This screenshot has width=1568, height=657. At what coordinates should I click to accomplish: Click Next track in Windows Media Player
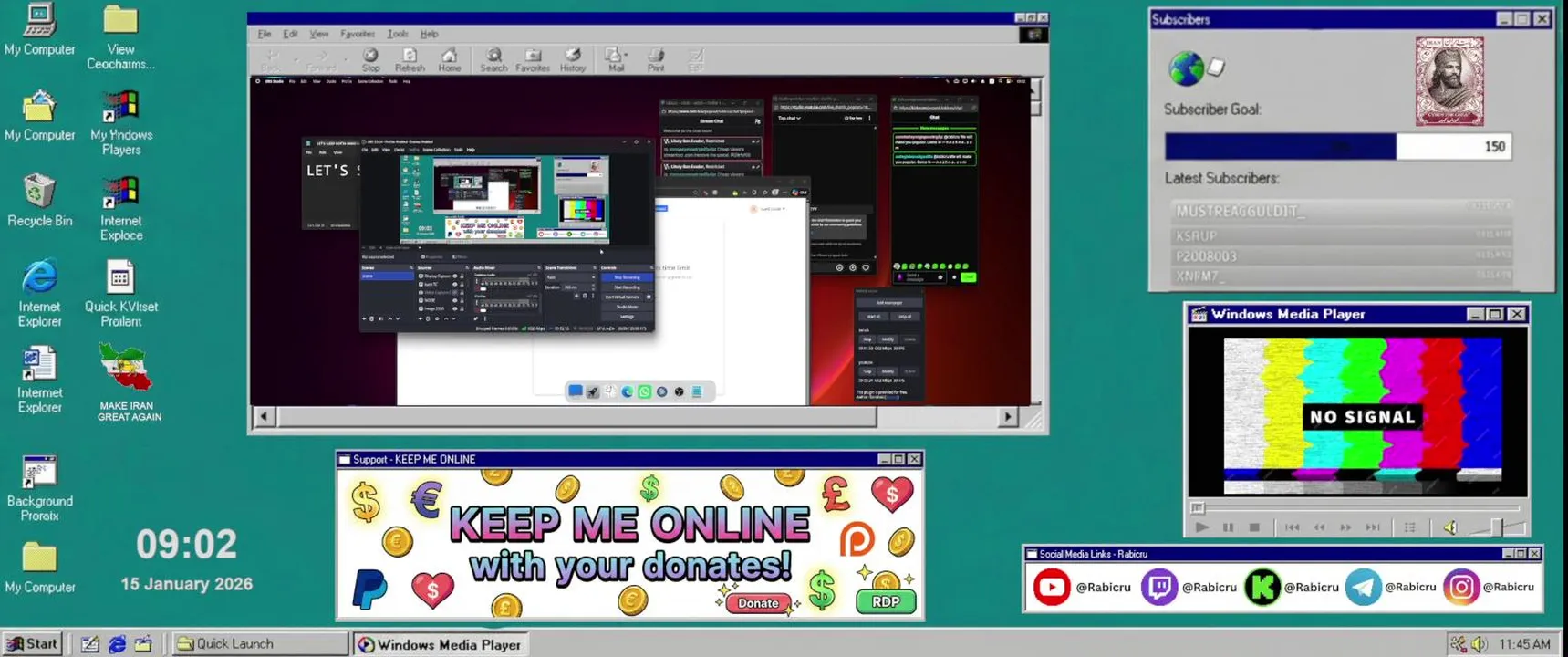pyautogui.click(x=1373, y=527)
